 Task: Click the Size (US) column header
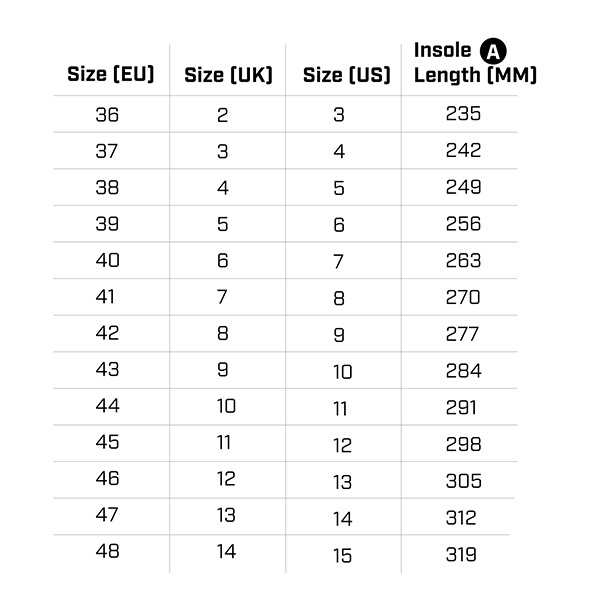tap(345, 75)
